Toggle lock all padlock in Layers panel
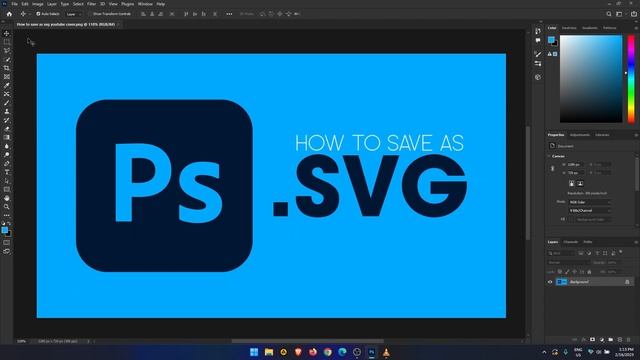 (x=589, y=272)
